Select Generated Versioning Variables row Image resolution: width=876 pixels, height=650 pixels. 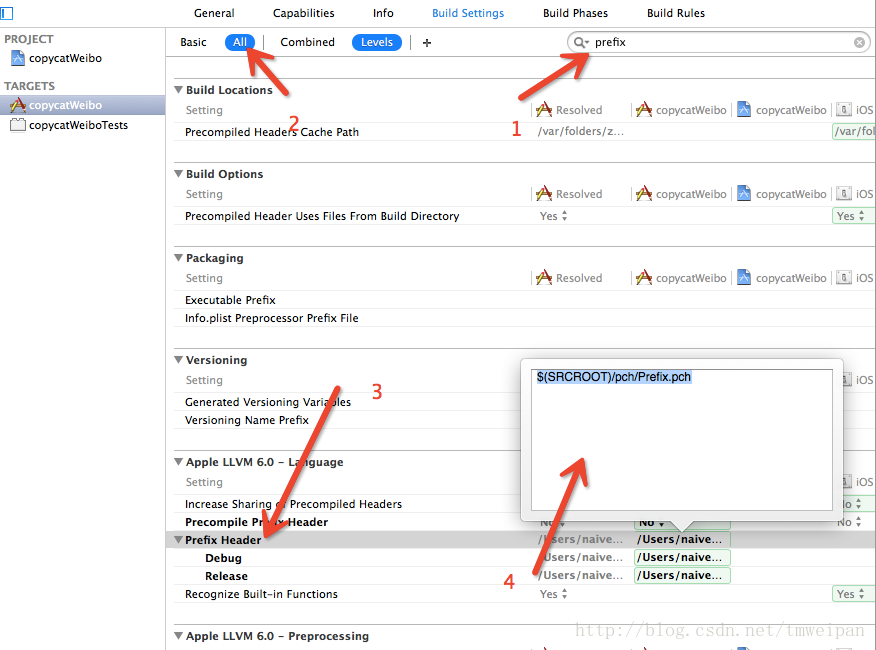[268, 401]
